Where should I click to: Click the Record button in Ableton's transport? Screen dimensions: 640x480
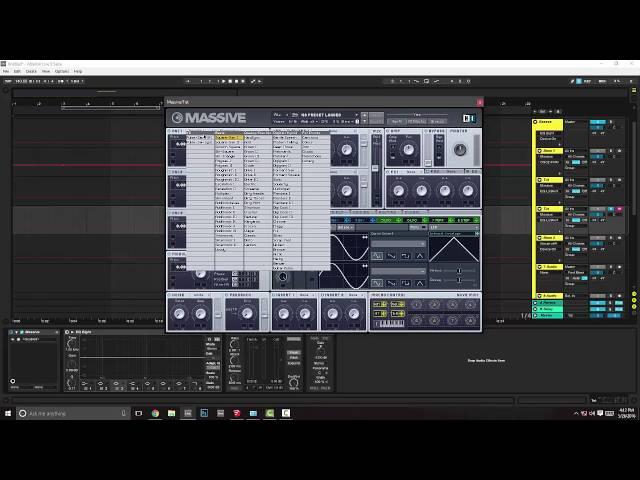pos(236,81)
